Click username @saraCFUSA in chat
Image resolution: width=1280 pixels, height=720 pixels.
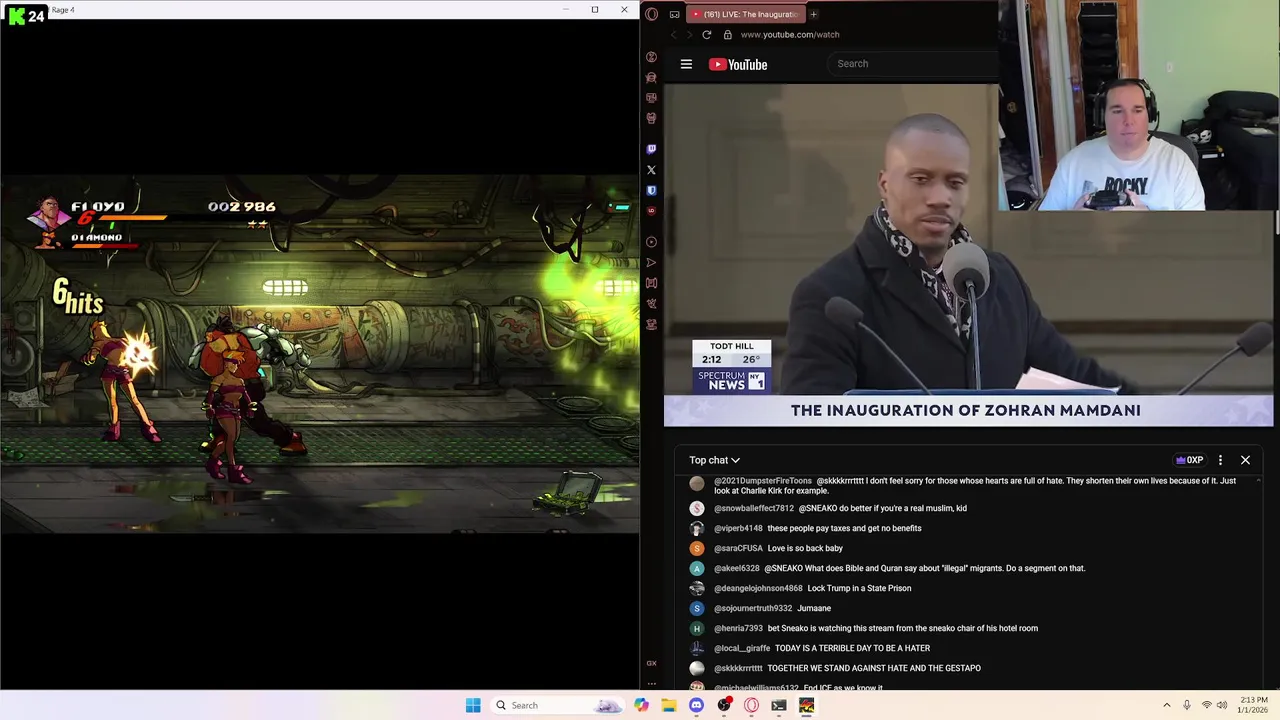[x=738, y=548]
